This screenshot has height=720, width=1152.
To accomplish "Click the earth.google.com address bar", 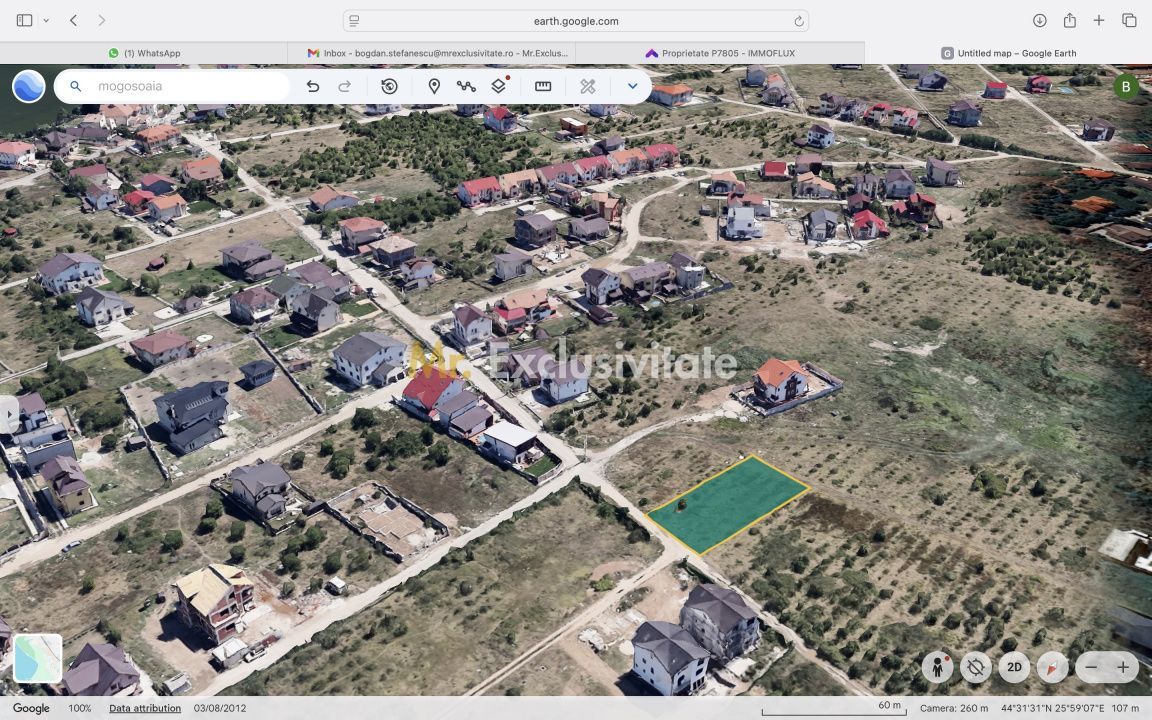I will 575,21.
